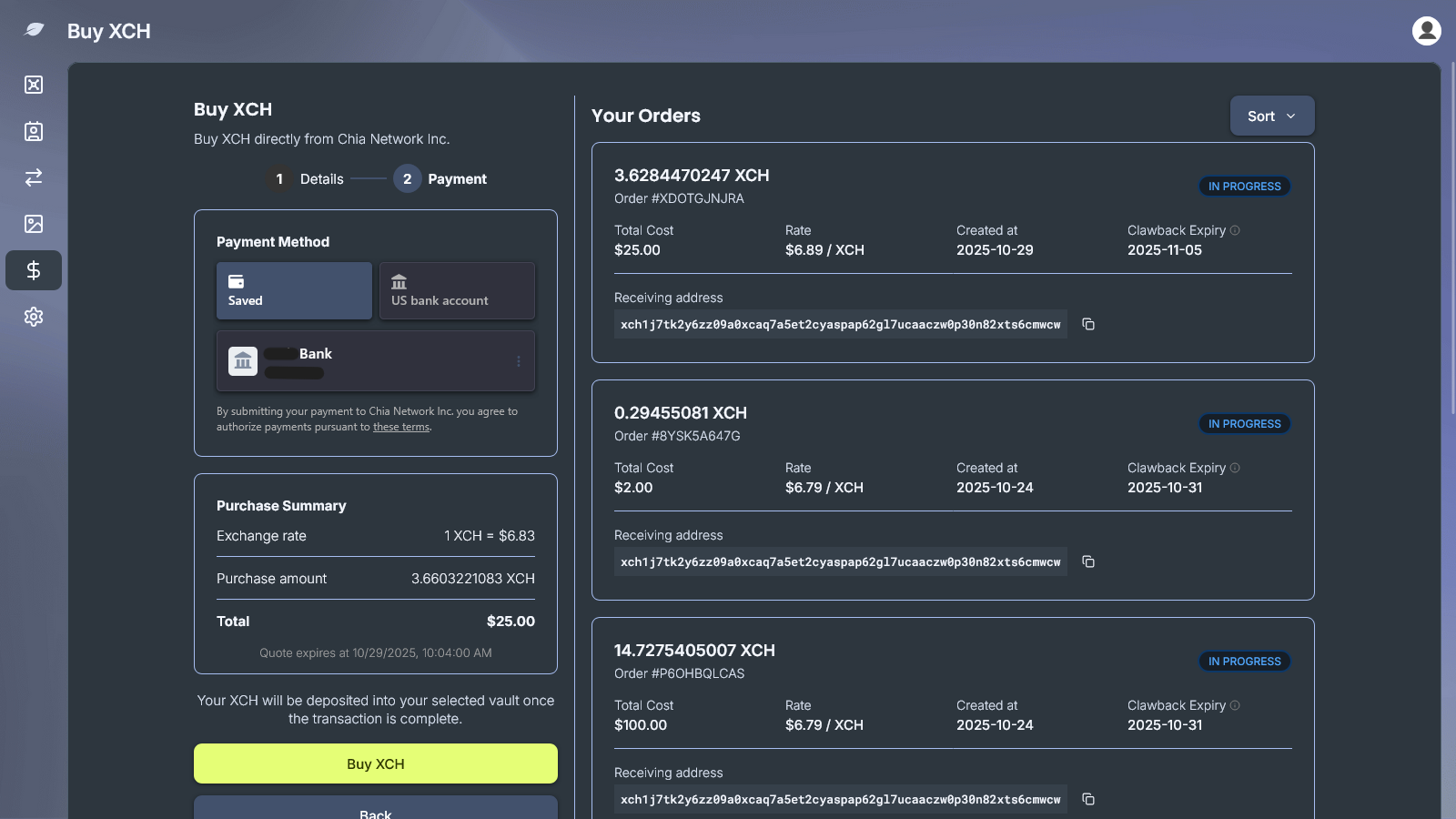Click the Clawback Expiry info icon on first order
The image size is (1456, 819).
(1235, 230)
